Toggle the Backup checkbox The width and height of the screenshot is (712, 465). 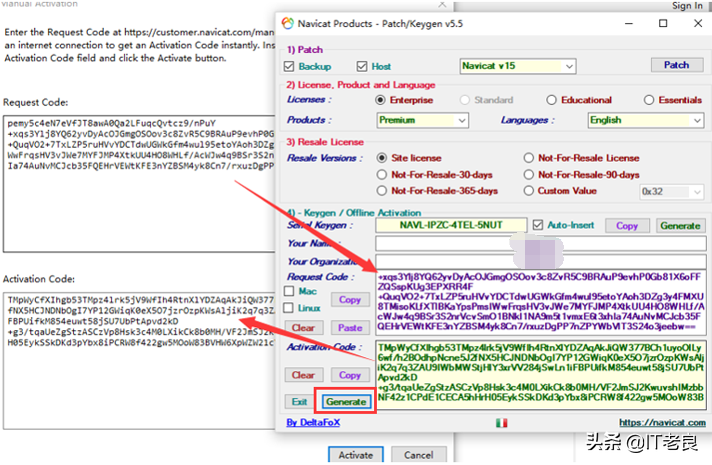[x=289, y=66]
